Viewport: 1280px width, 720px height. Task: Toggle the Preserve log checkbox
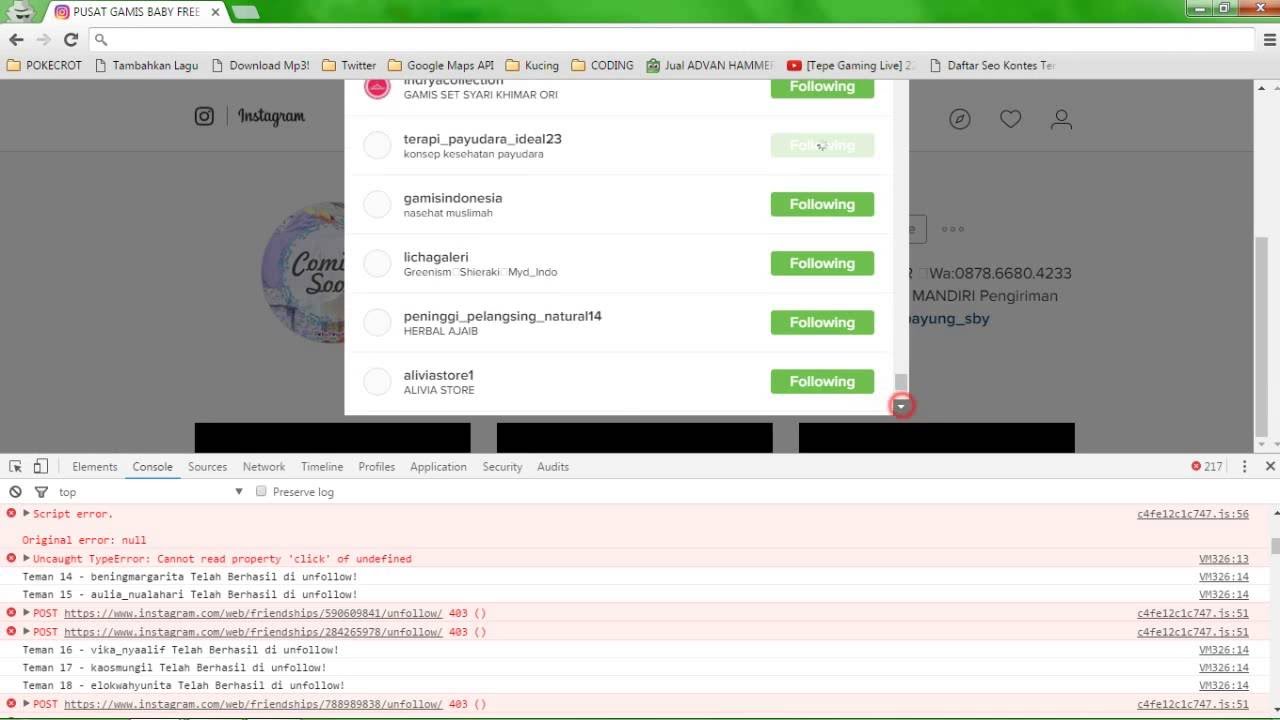pyautogui.click(x=261, y=491)
